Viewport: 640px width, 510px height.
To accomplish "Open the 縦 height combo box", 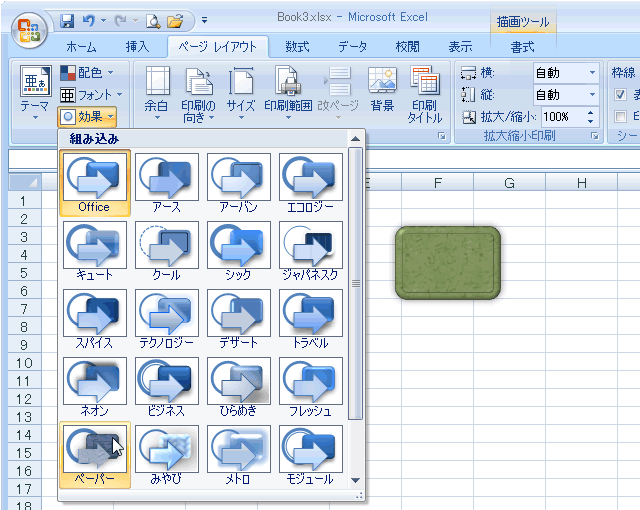I will (566, 95).
